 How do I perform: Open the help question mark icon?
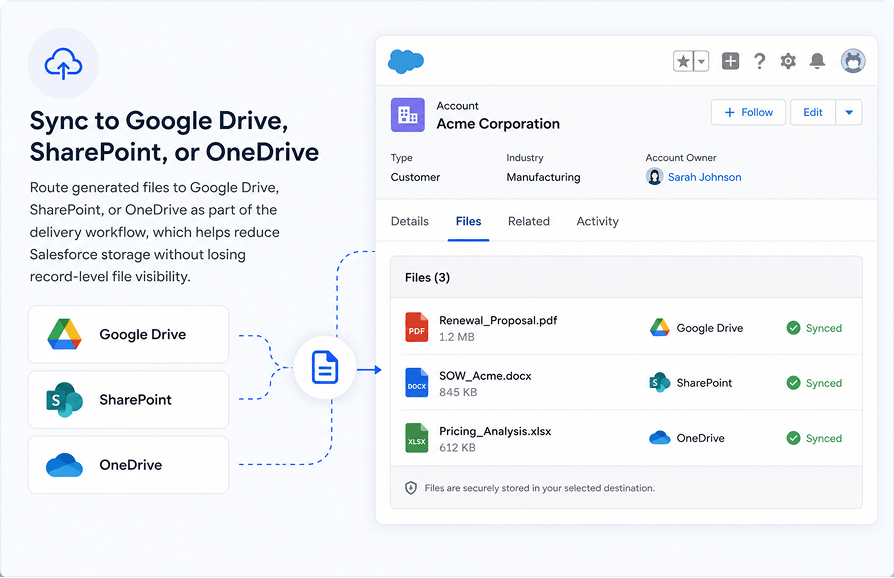(x=759, y=61)
